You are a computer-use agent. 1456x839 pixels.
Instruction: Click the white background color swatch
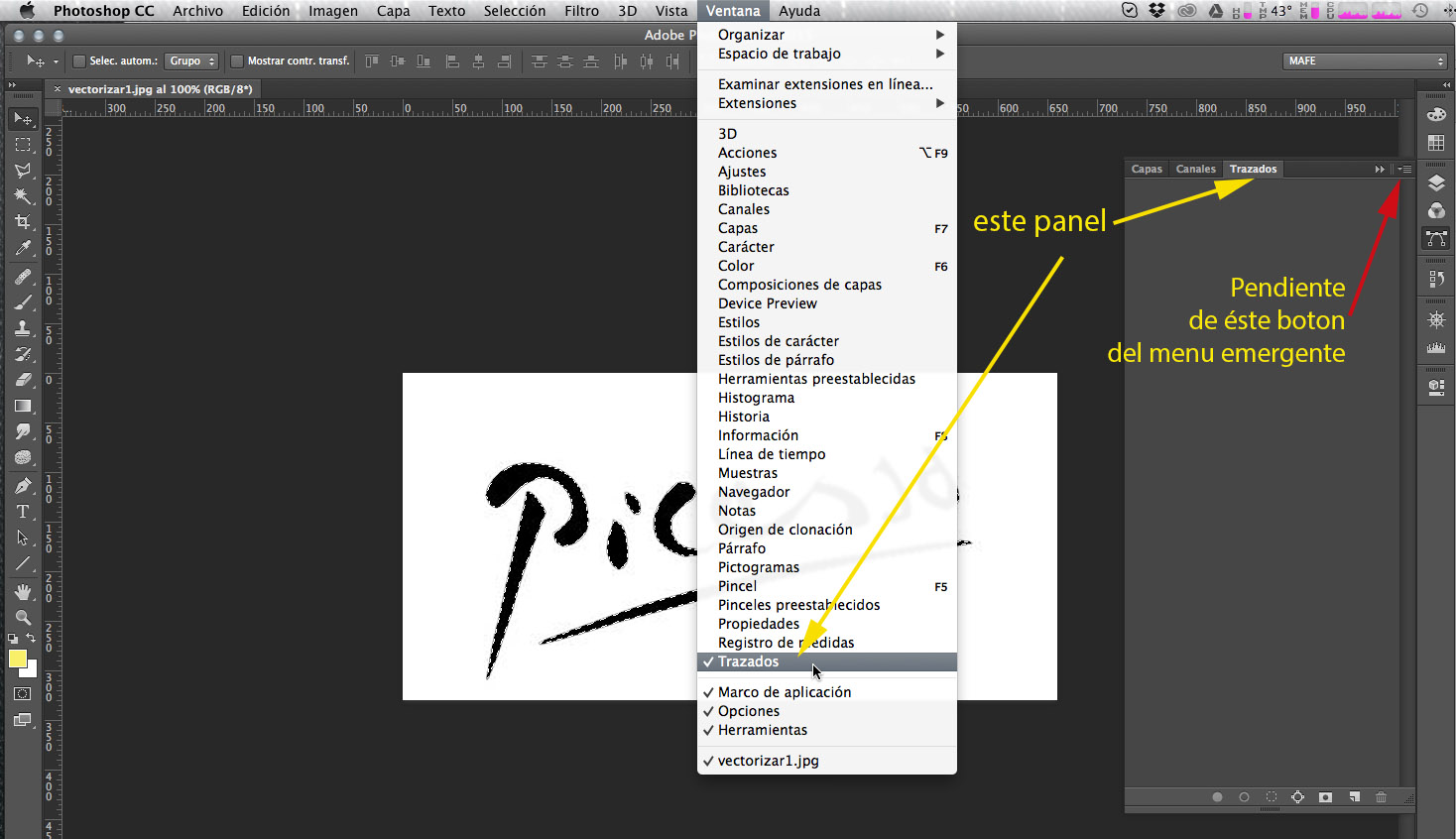(x=31, y=671)
